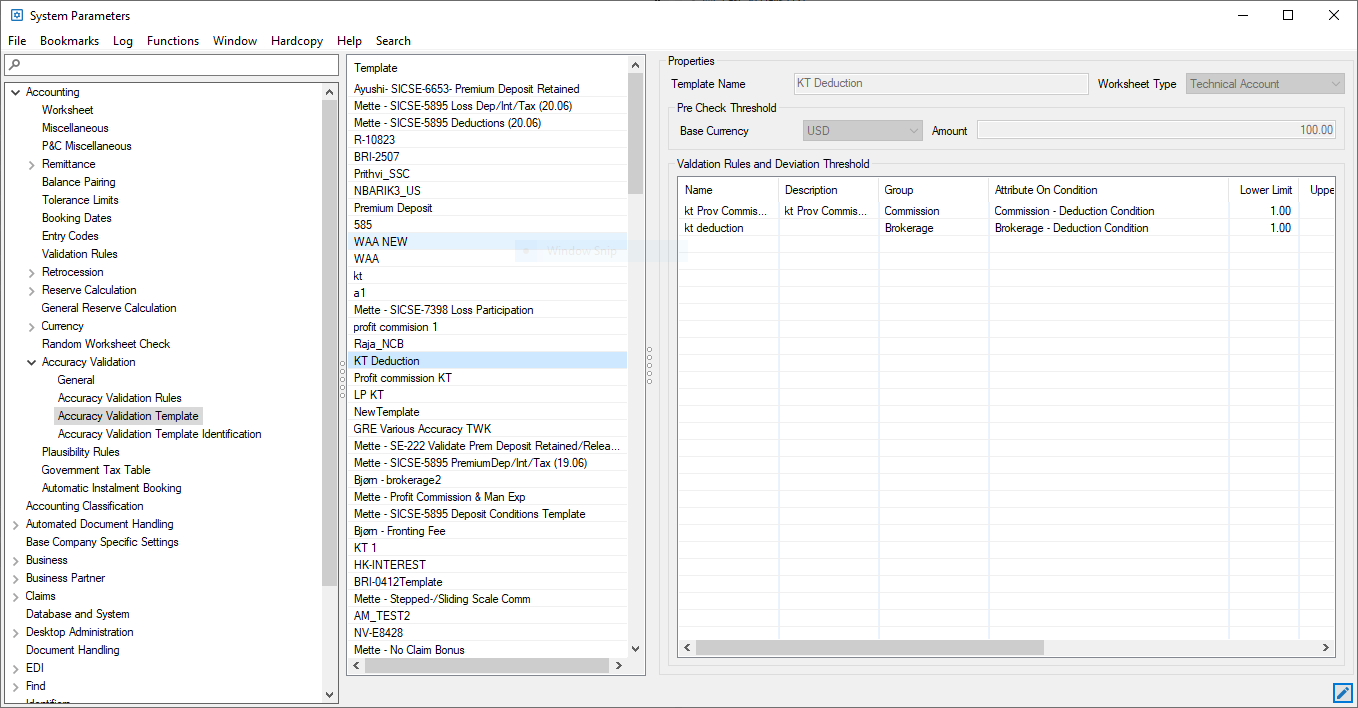Collapse the Accounting tree node
This screenshot has width=1358, height=708.
[x=15, y=92]
